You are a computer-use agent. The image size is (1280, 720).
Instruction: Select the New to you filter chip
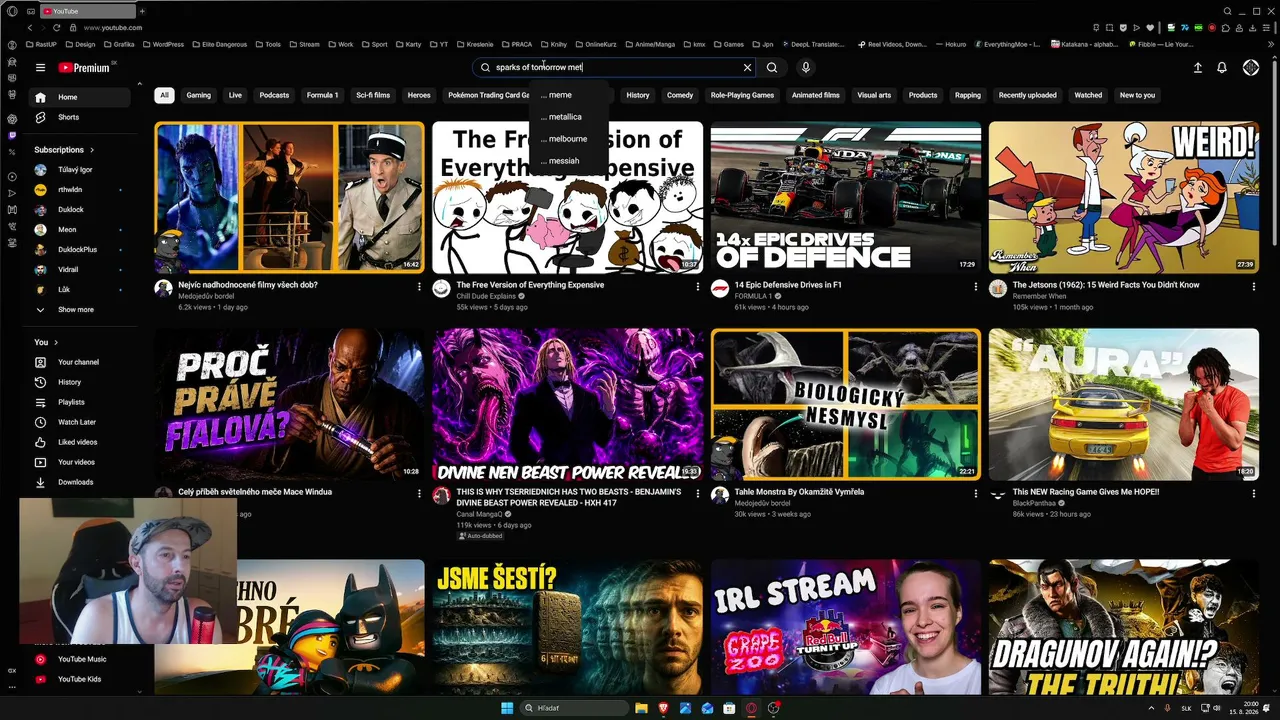coord(1137,95)
